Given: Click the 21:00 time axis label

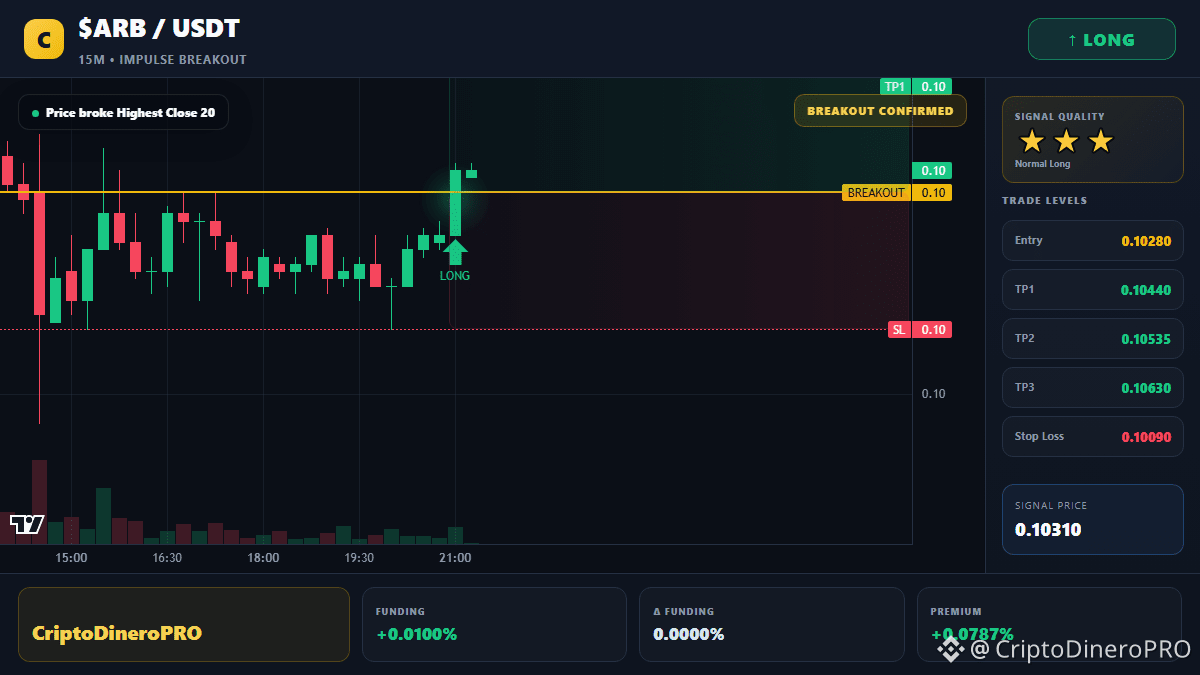Looking at the screenshot, I should pos(455,558).
